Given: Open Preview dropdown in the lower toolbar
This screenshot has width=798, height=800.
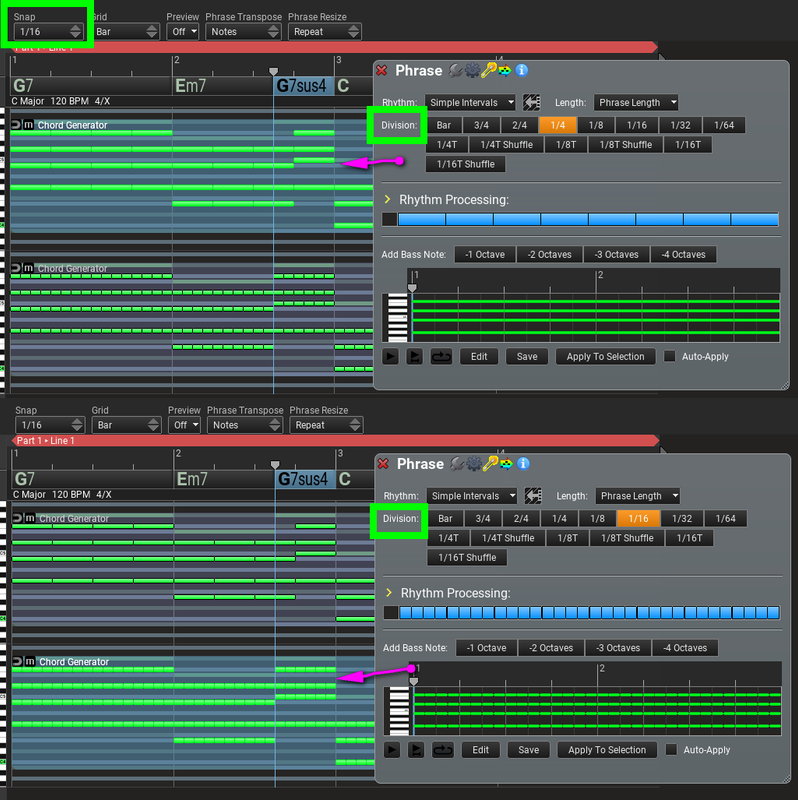Looking at the screenshot, I should tap(184, 425).
